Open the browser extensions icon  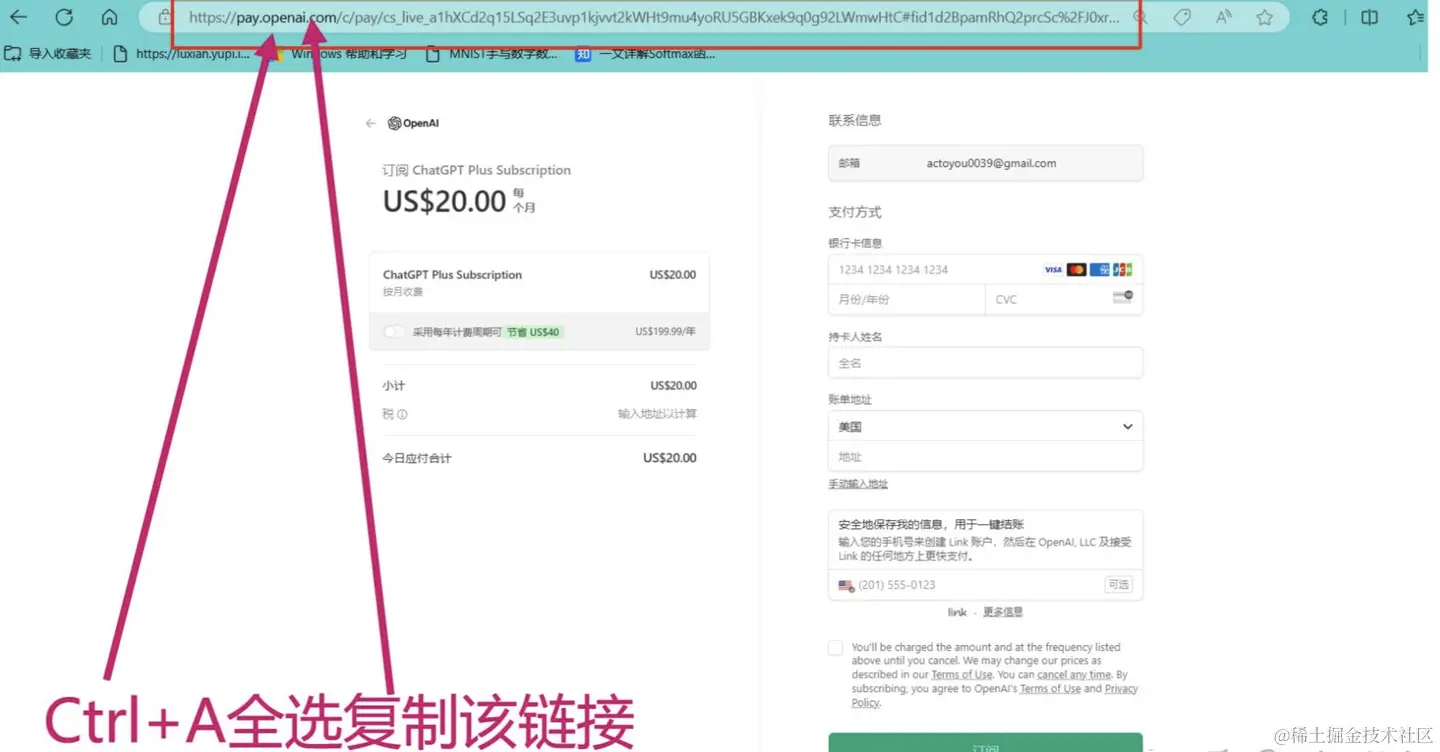(x=1320, y=17)
